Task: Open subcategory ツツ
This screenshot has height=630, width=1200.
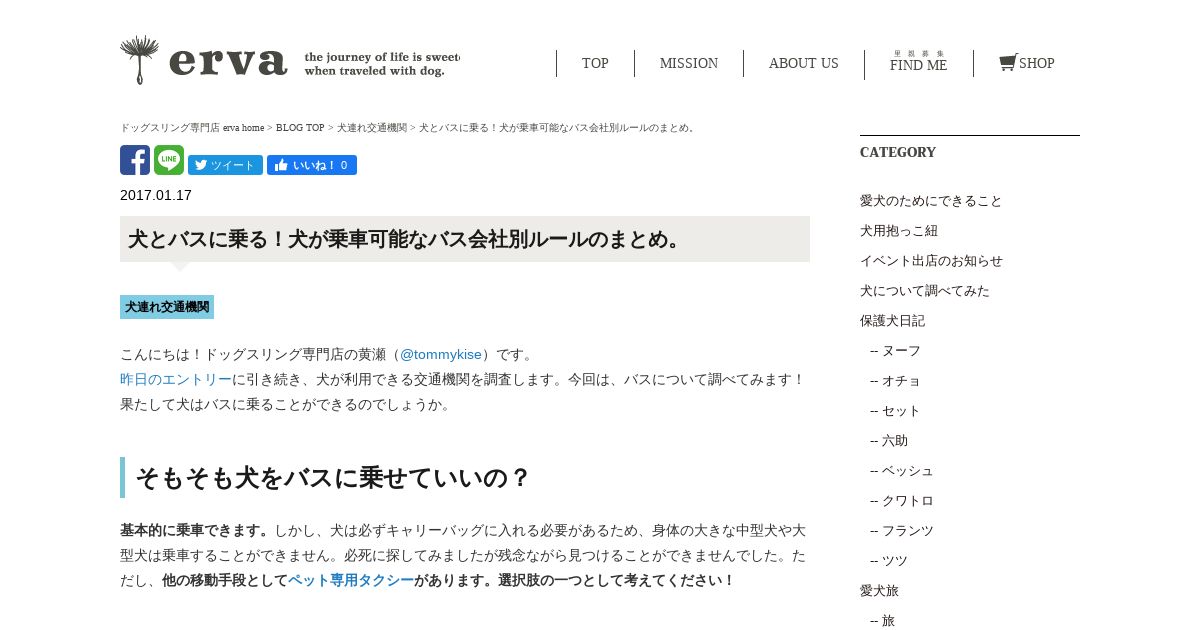Action: click(890, 561)
